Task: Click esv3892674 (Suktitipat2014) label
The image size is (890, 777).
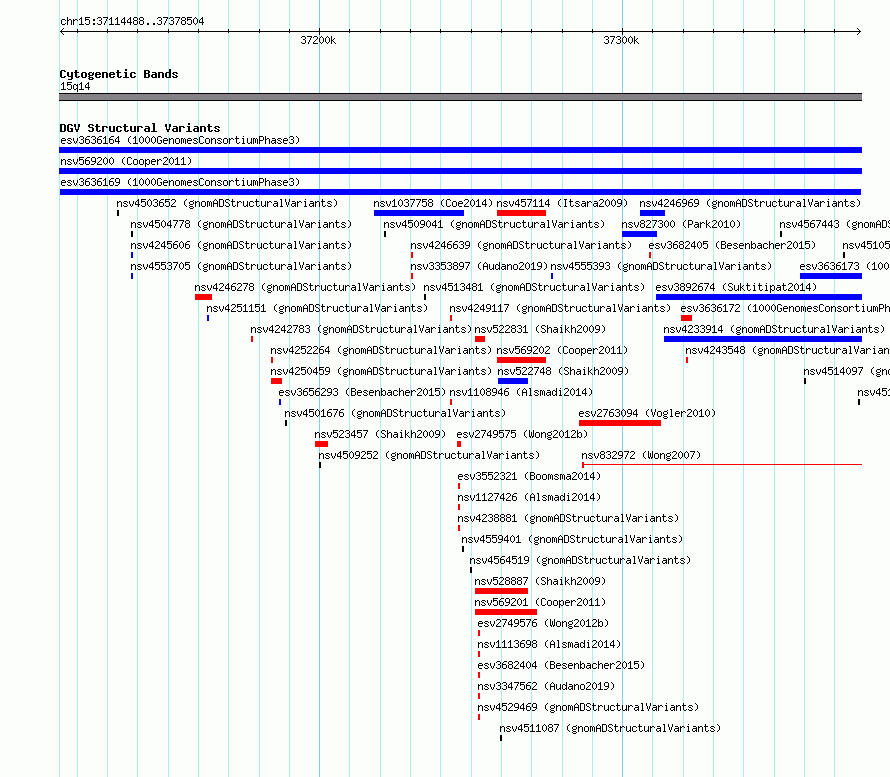Action: coord(736,287)
